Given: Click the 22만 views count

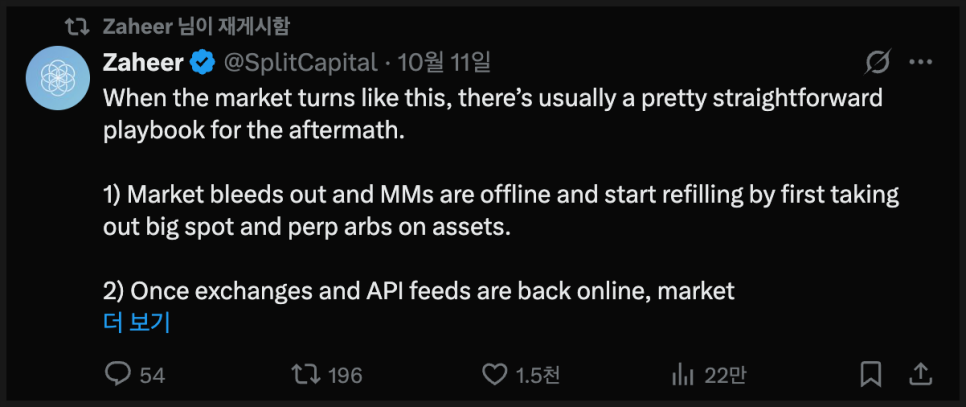Looking at the screenshot, I should click(x=724, y=375).
